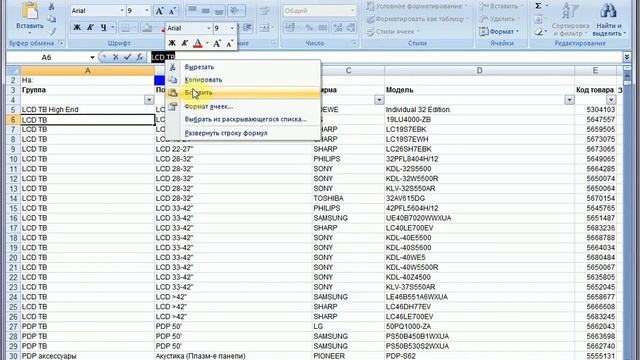This screenshot has height=360, width=640.
Task: Open Найти и выделить with the binoculars icon
Action: (x=608, y=19)
